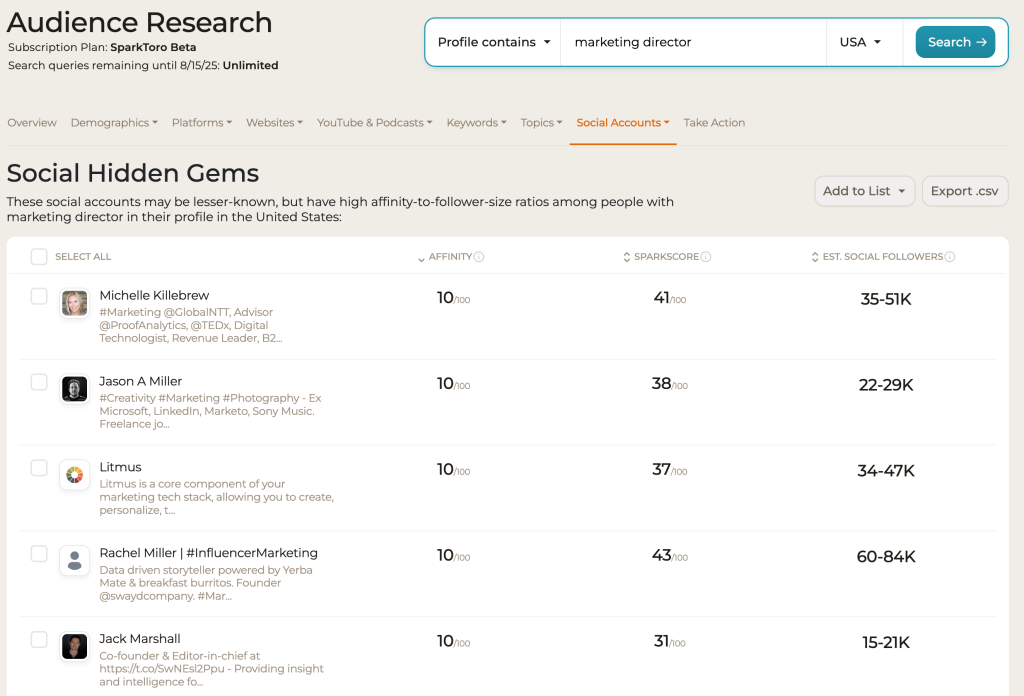Open the Michelle Killebrew name link
Screen dimensions: 1024x696
click(154, 295)
